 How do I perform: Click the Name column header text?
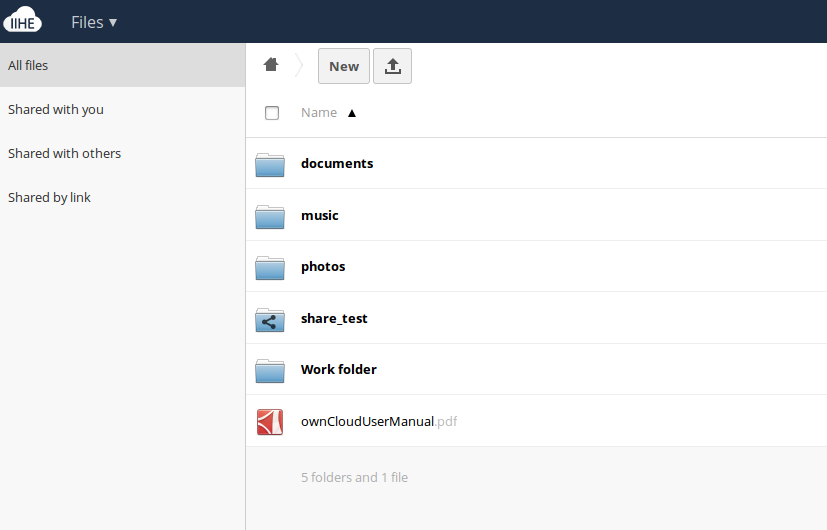coord(319,113)
